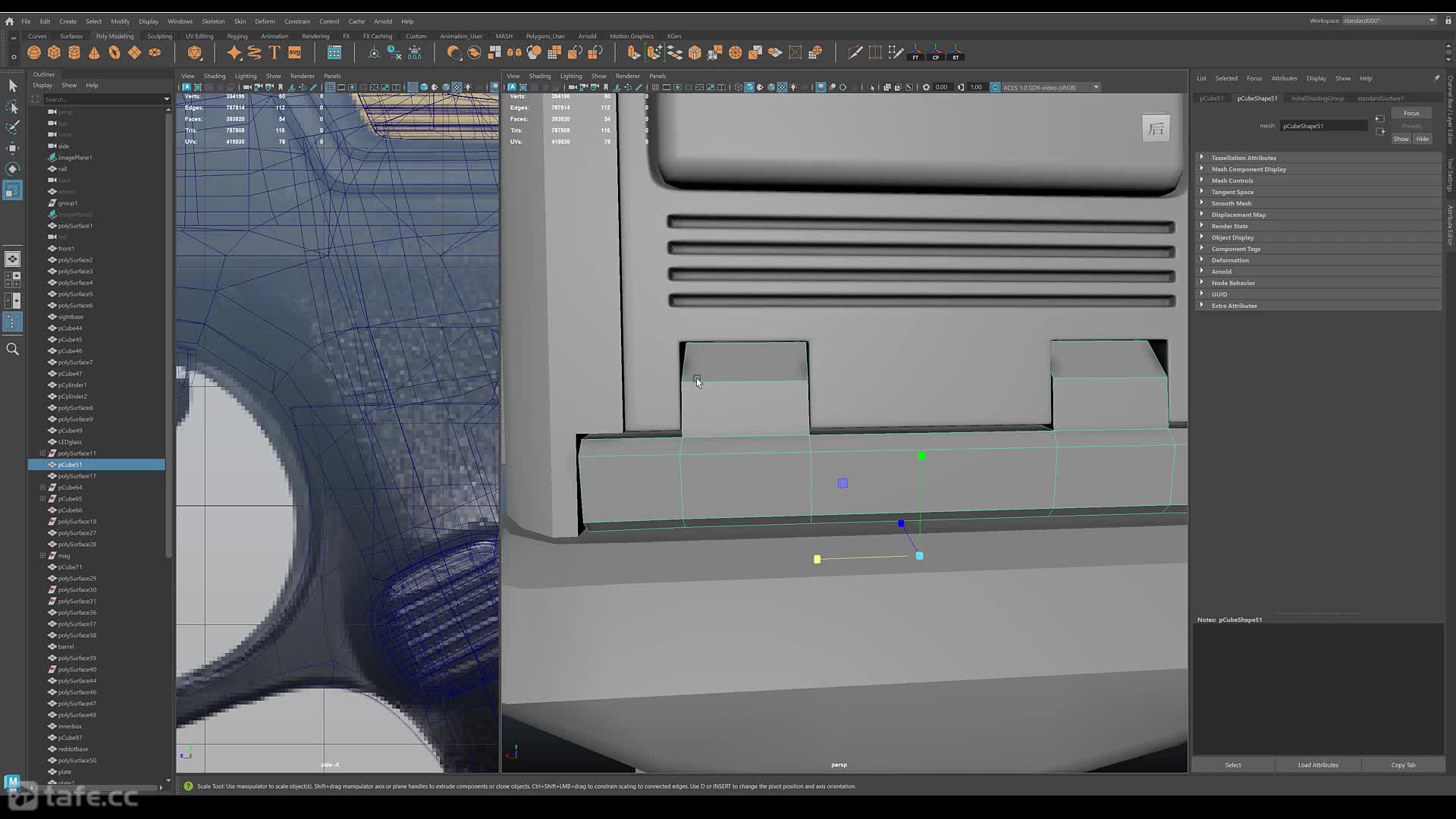
Task: Toggle view color management in the persp panel toolbar
Action: click(996, 87)
